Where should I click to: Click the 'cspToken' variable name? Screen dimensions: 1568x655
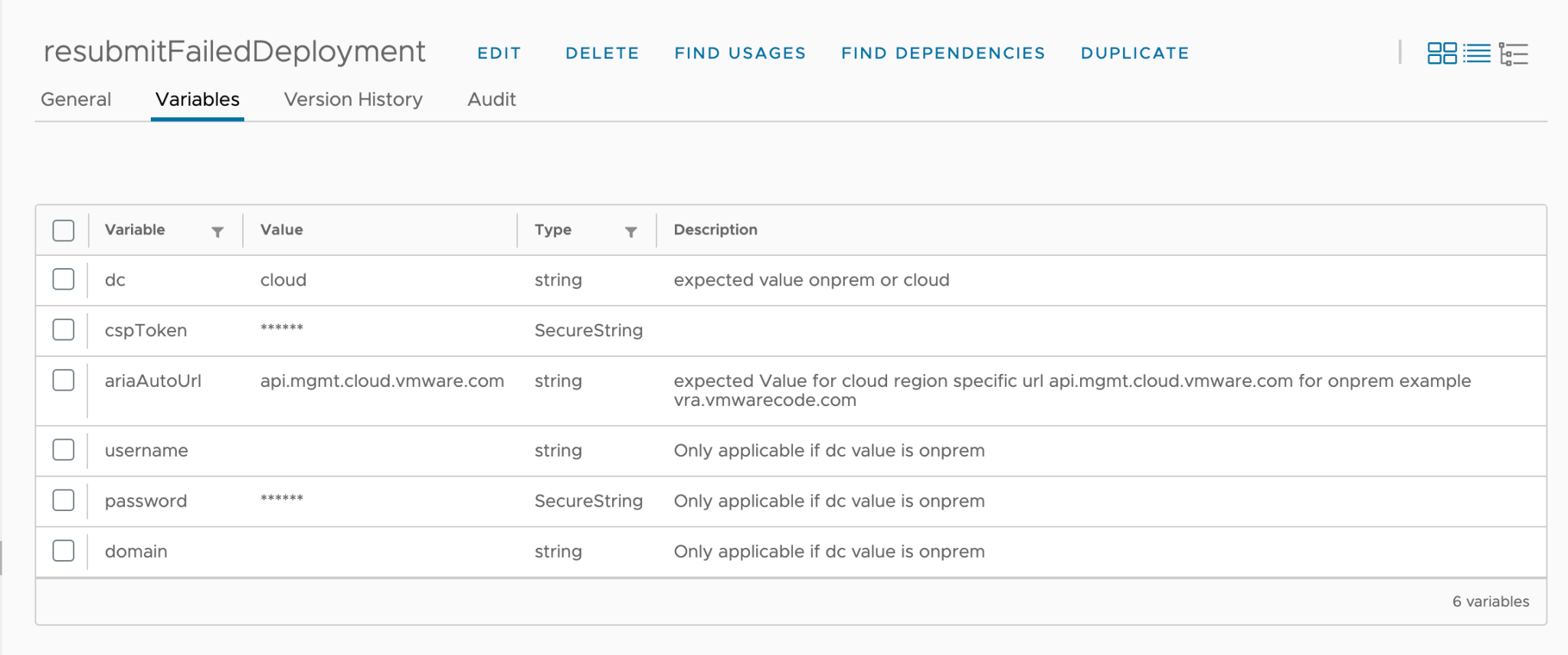coord(146,331)
